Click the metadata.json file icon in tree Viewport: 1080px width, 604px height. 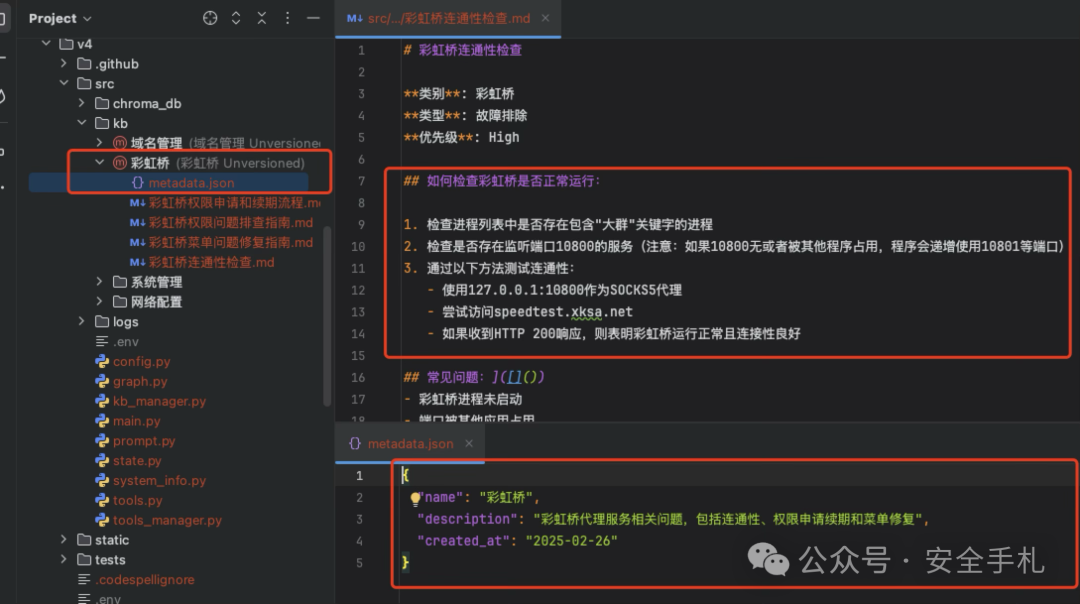(138, 182)
